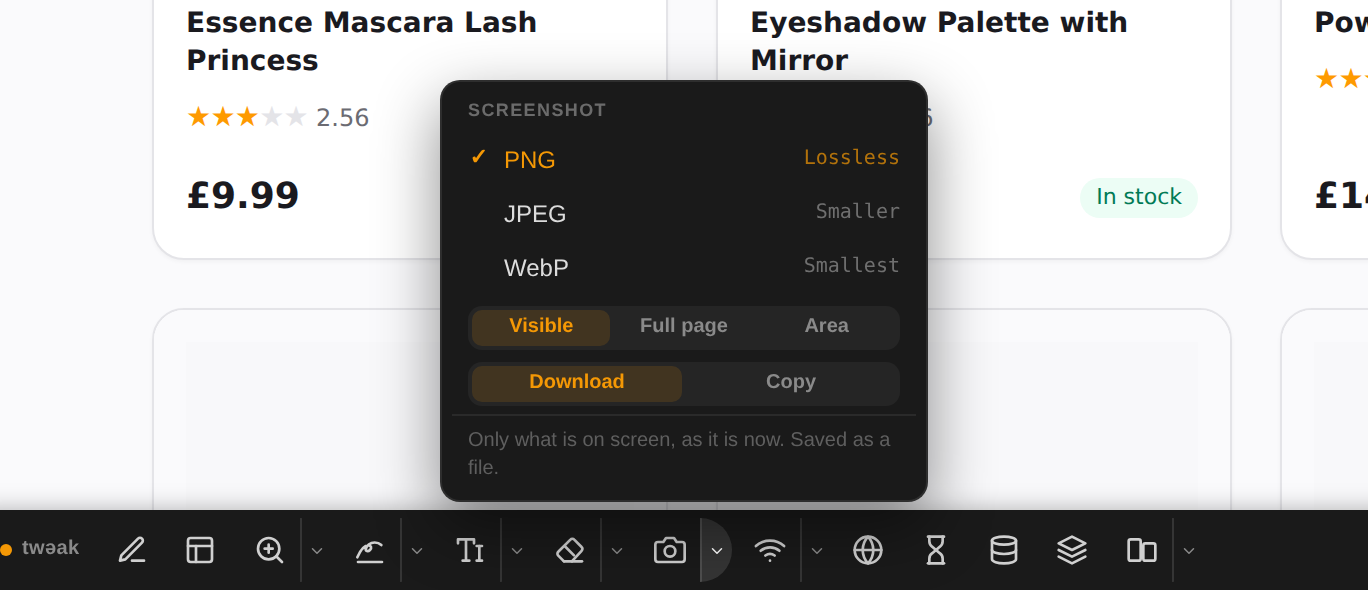Open the layout panel tool
This screenshot has height=590, width=1368.
point(200,550)
